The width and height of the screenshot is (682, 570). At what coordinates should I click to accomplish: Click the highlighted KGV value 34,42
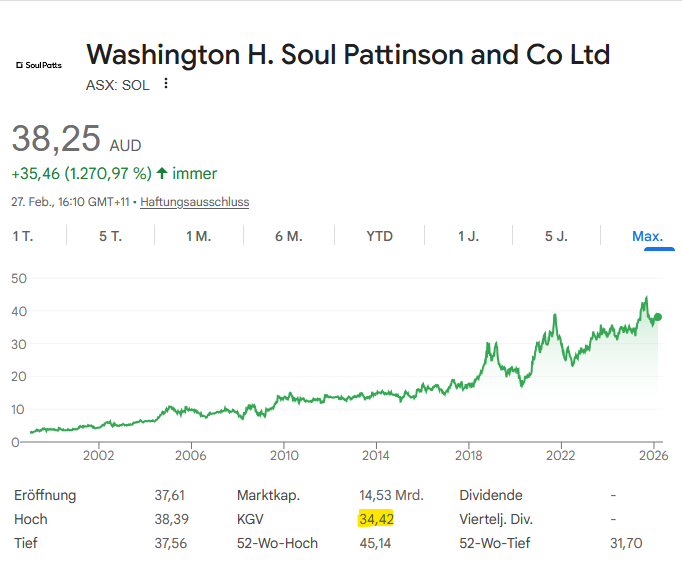378,519
